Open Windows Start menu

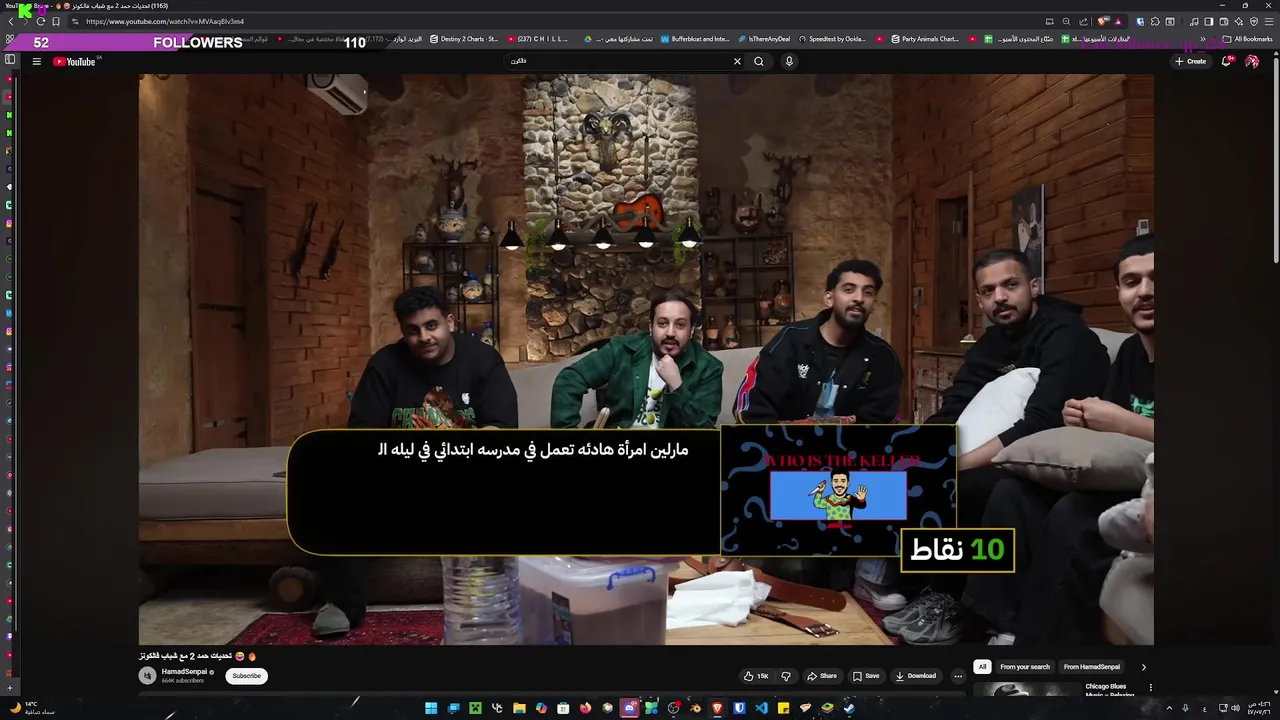[431, 708]
